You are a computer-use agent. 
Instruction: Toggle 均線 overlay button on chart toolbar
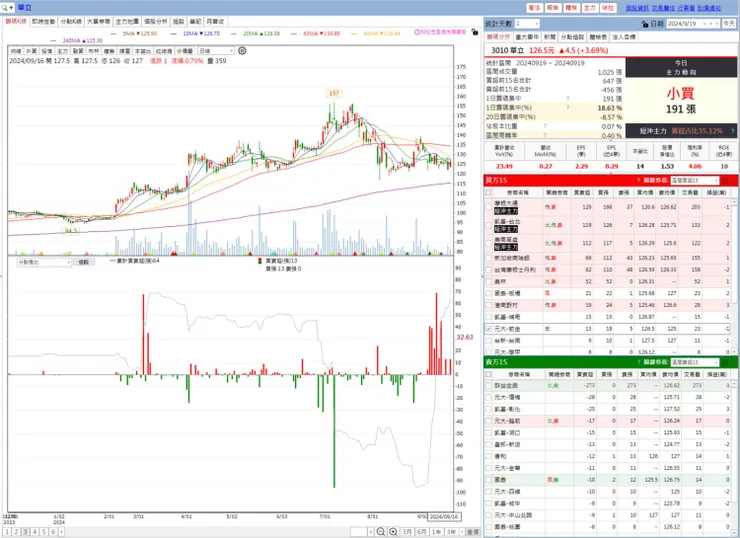(x=16, y=51)
